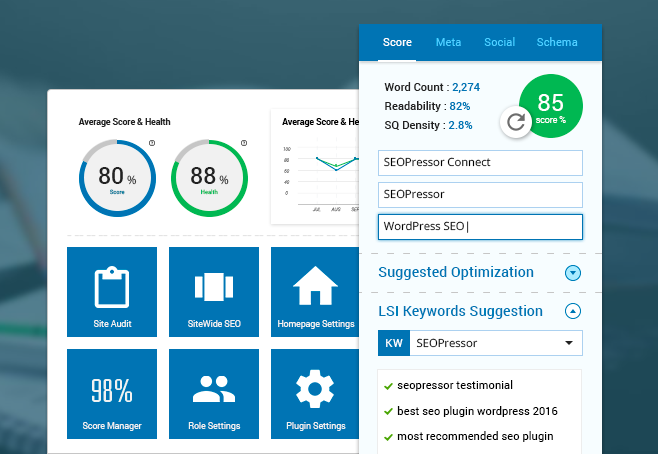Open the Plugin Settings gear tile
This screenshot has height=454, width=658.
pos(315,394)
